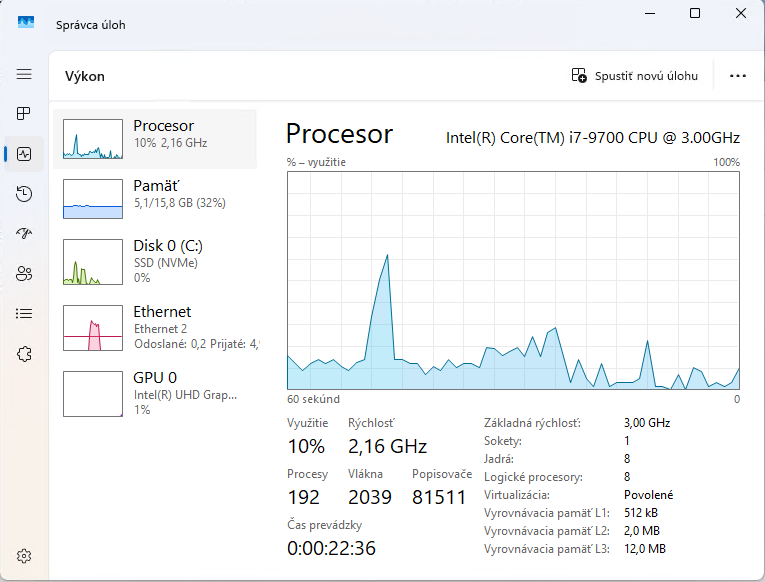This screenshot has width=765, height=582.
Task: Open the hamburger navigation menu
Action: click(x=24, y=74)
